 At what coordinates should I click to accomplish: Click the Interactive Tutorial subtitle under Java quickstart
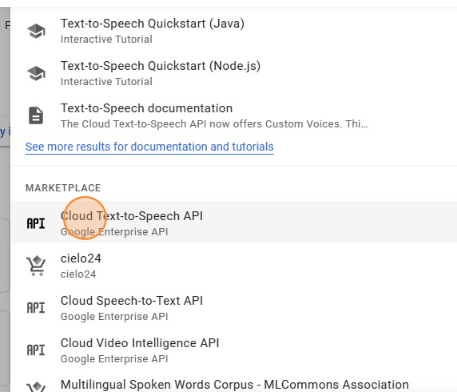[106, 39]
